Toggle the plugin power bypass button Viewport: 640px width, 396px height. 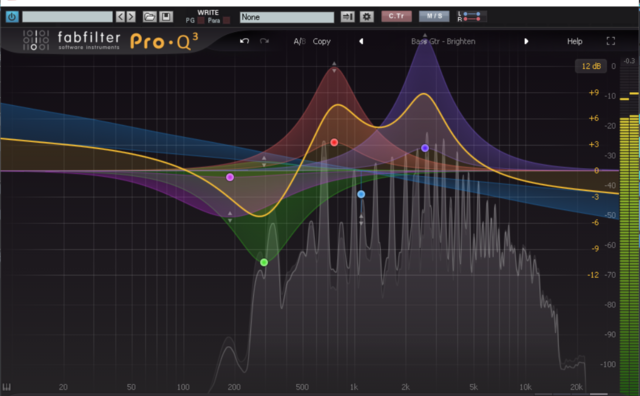pos(12,17)
